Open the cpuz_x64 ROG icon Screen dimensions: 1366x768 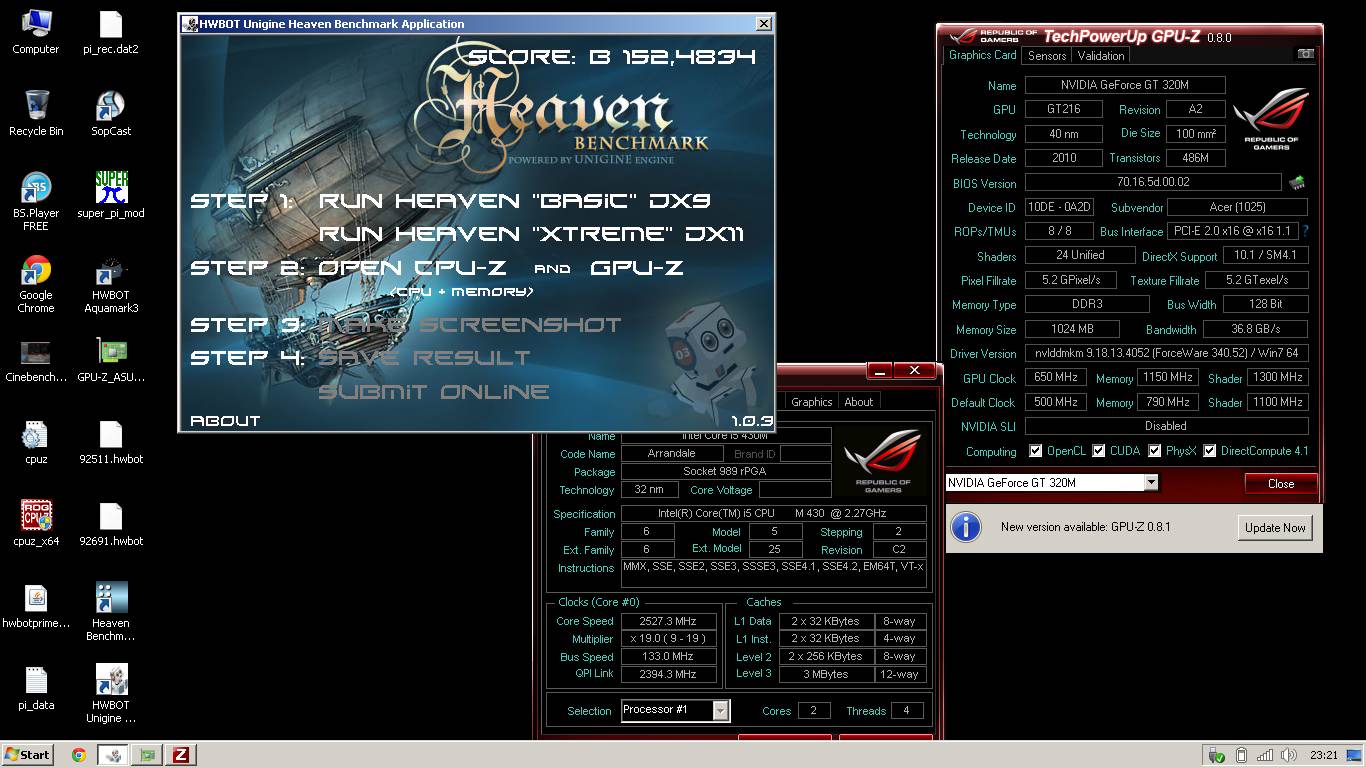(35, 524)
